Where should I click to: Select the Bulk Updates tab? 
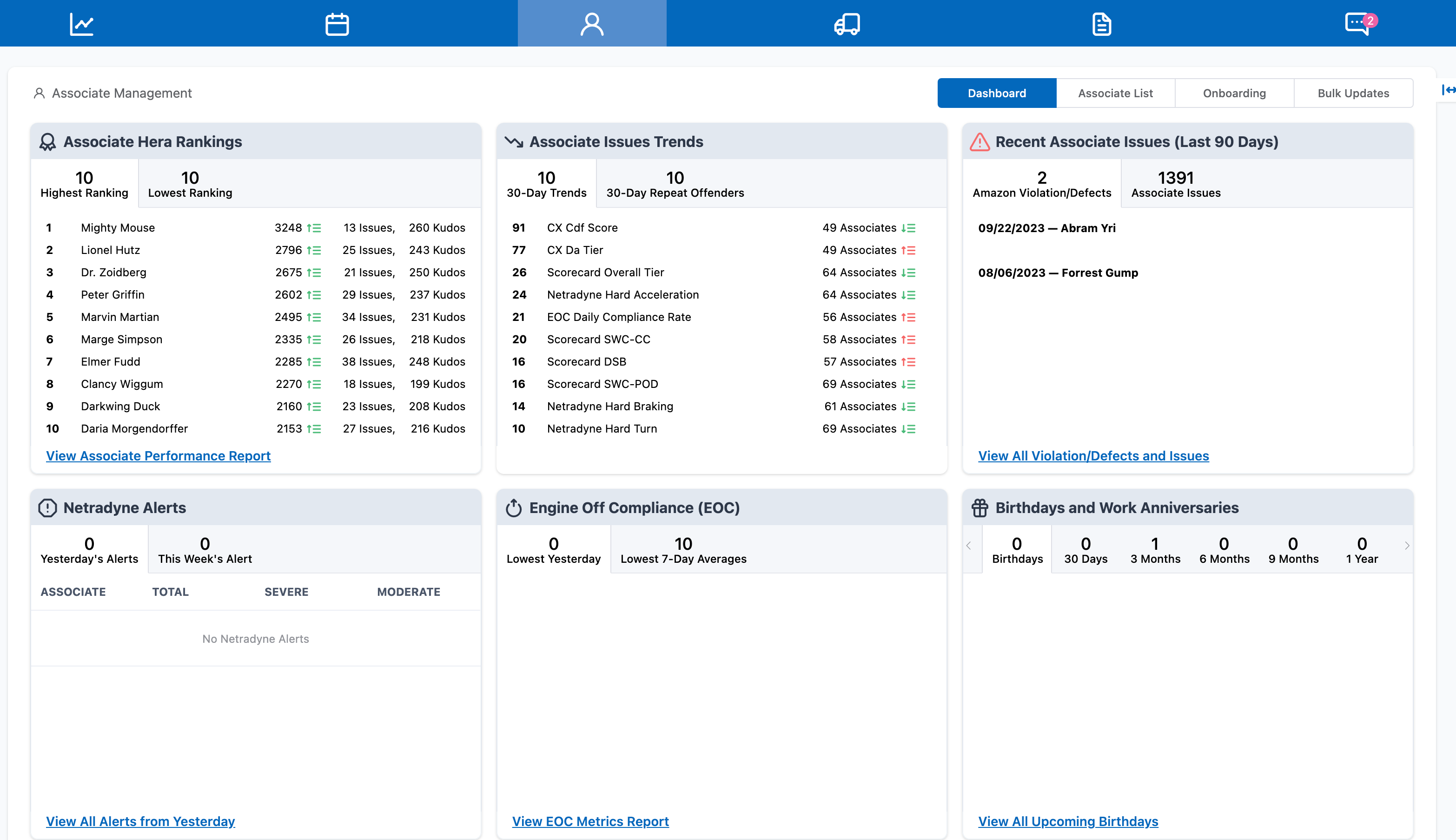tap(1353, 93)
